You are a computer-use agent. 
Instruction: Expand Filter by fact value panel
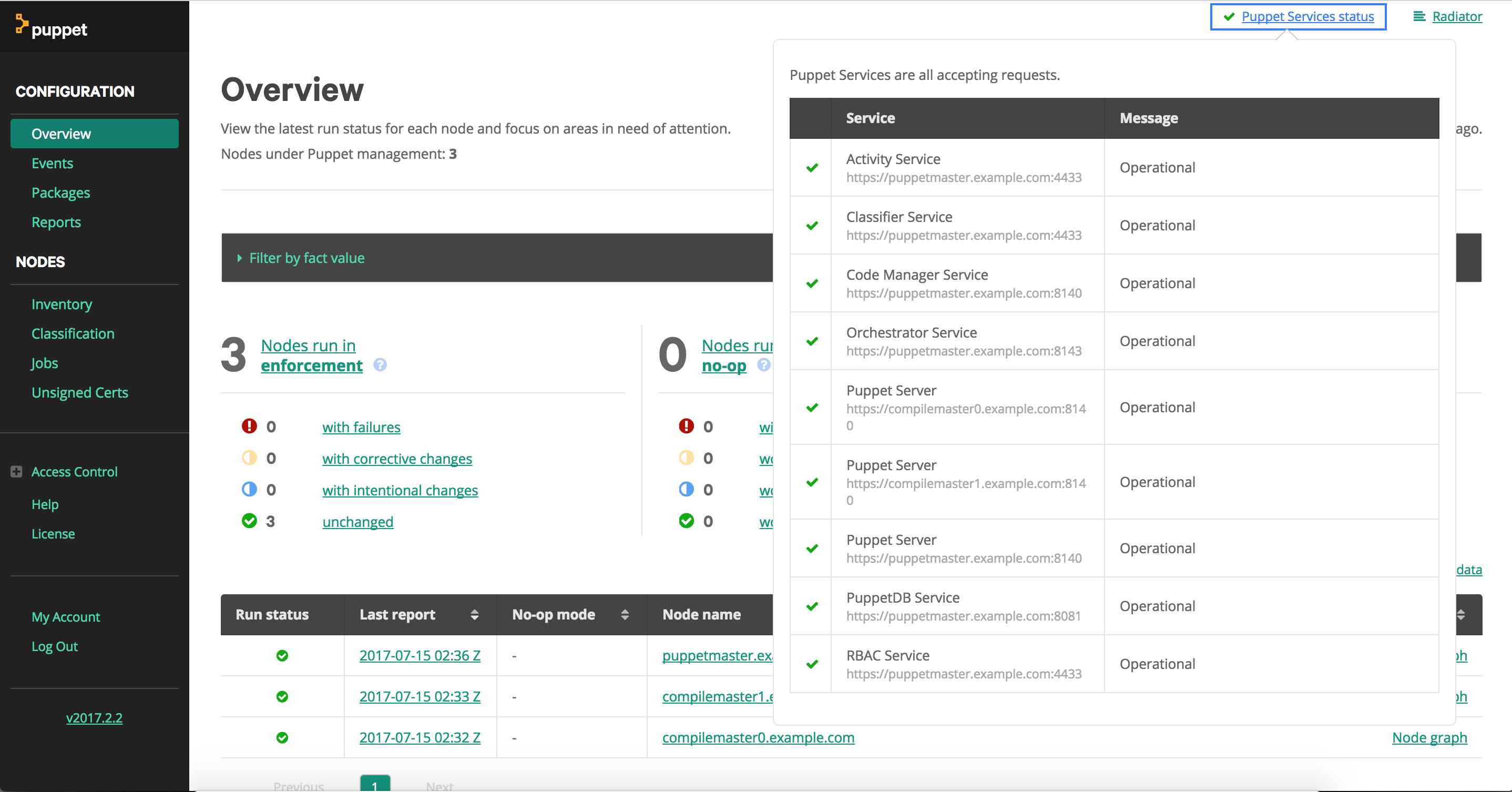point(307,258)
